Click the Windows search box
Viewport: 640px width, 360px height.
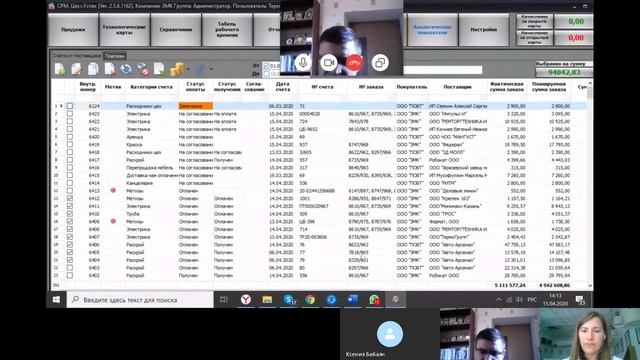click(x=140, y=300)
